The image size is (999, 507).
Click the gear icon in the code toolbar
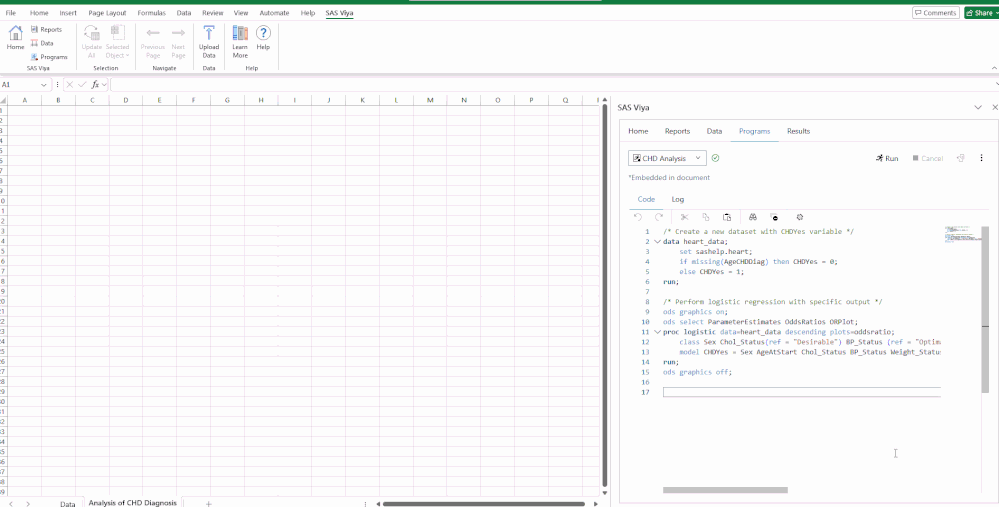(x=800, y=217)
